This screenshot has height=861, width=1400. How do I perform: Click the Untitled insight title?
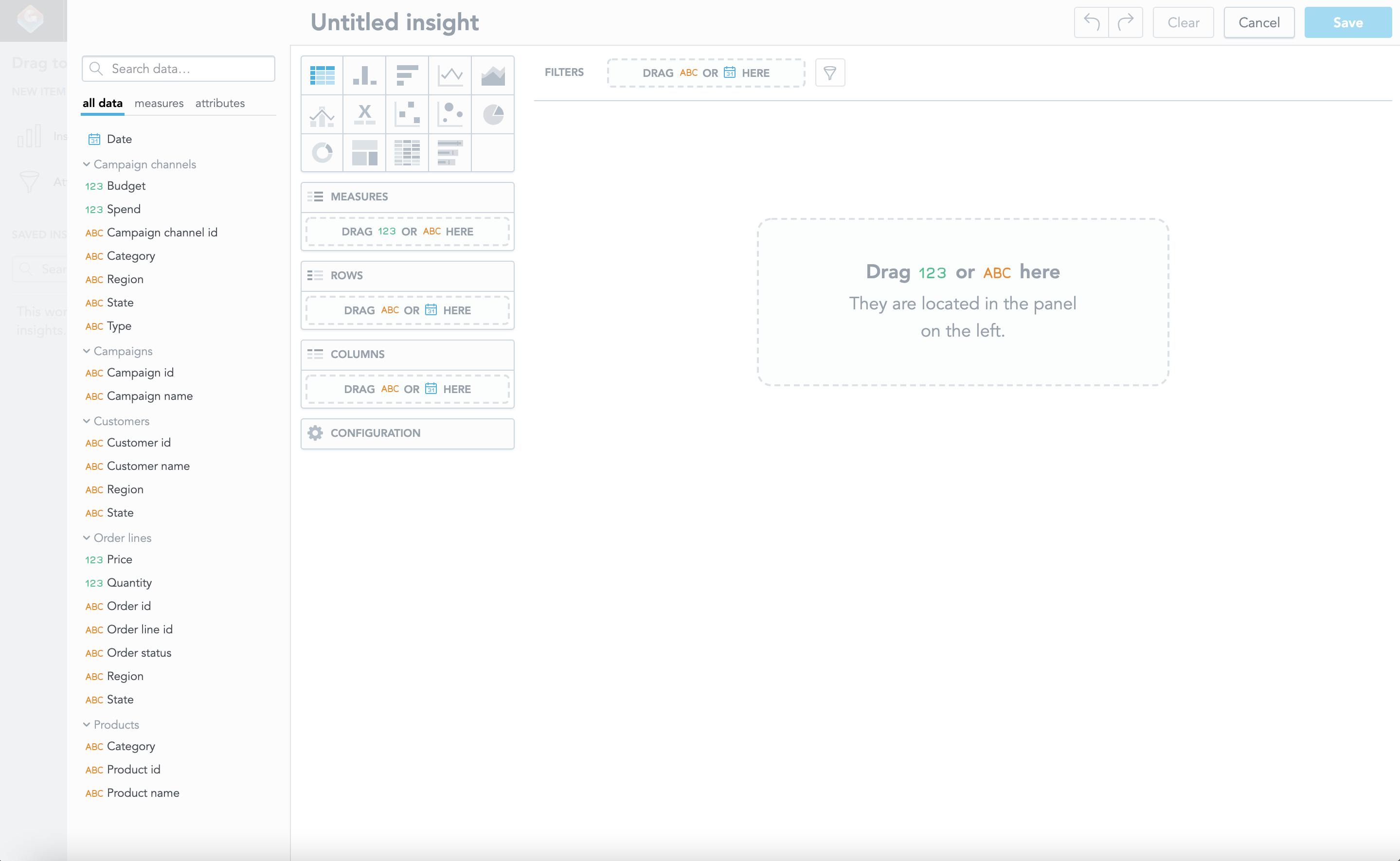click(395, 22)
